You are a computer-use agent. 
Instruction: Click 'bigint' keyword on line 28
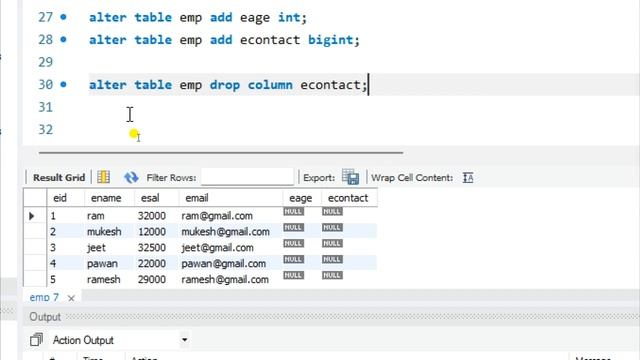(x=330, y=40)
